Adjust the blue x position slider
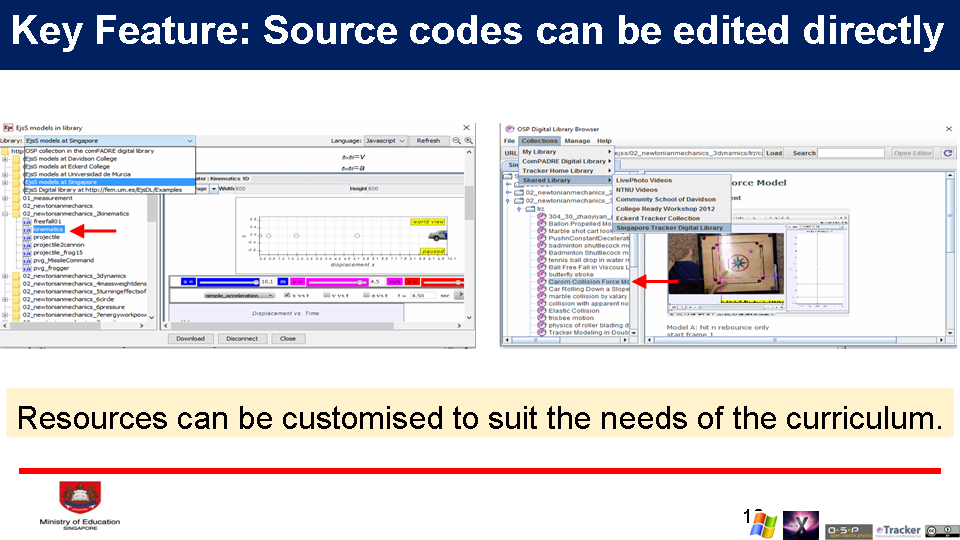 point(227,282)
